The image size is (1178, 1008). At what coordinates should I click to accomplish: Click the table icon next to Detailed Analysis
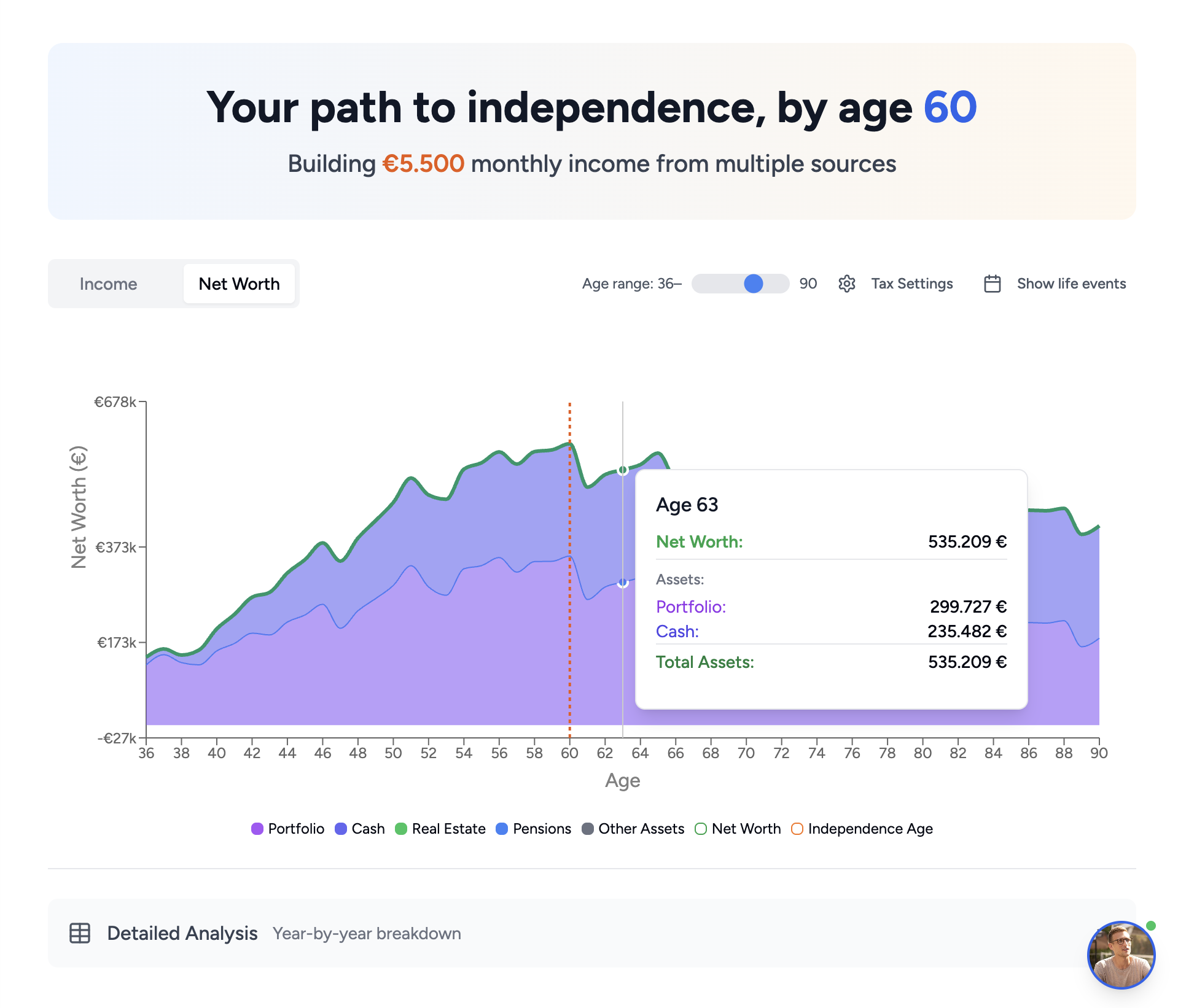80,933
